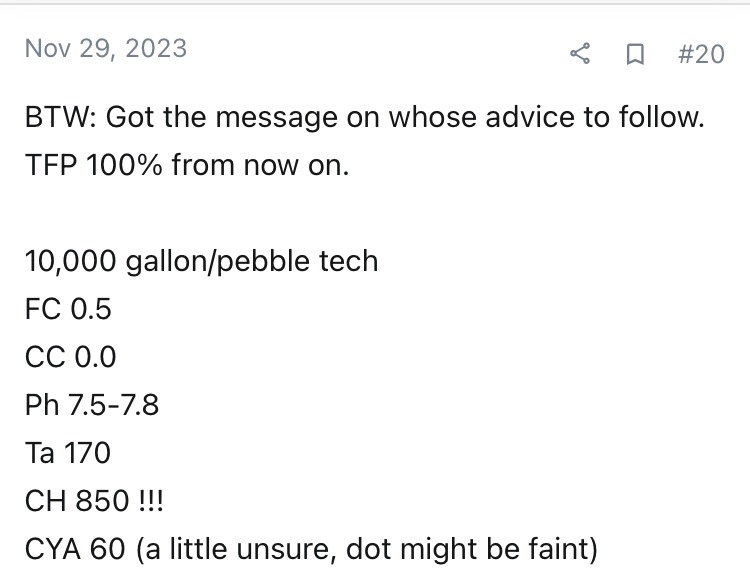Click the "pebble tech" words
Viewport: 750px width, 588px height.
click(297, 261)
